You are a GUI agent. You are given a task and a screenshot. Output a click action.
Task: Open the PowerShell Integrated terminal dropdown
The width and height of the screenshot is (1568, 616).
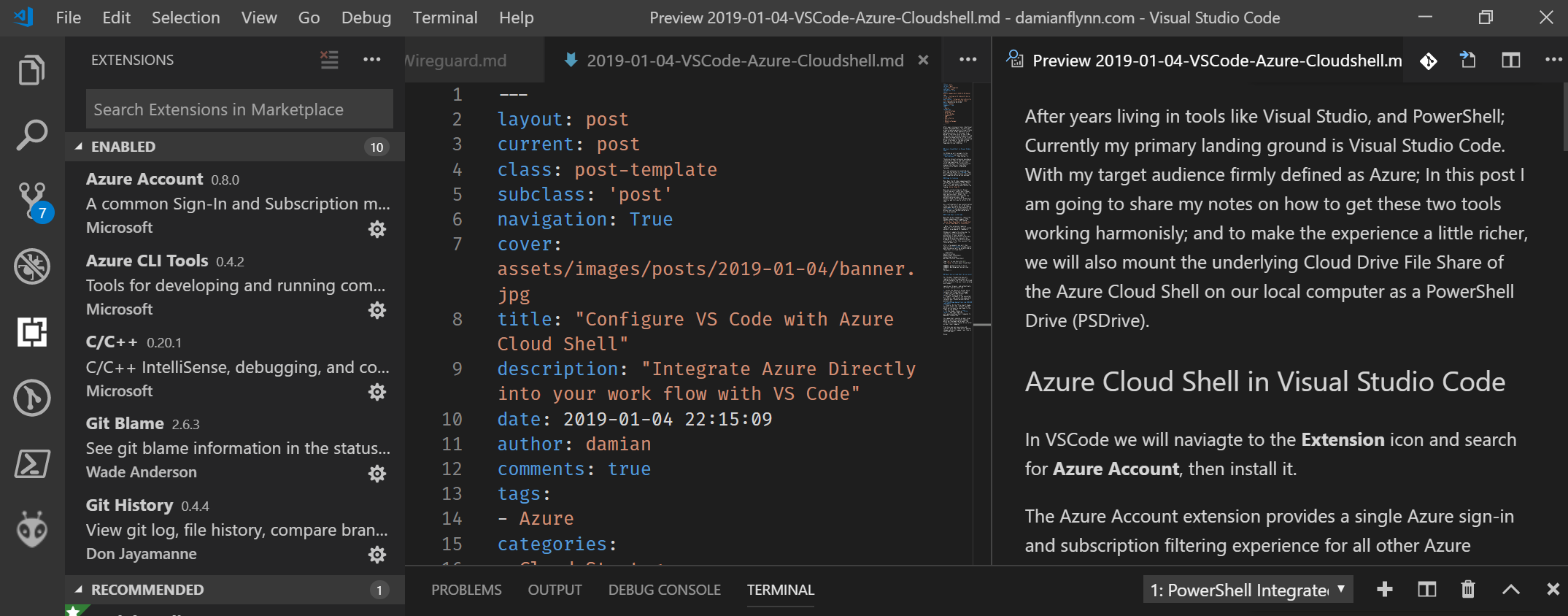pyautogui.click(x=1248, y=590)
